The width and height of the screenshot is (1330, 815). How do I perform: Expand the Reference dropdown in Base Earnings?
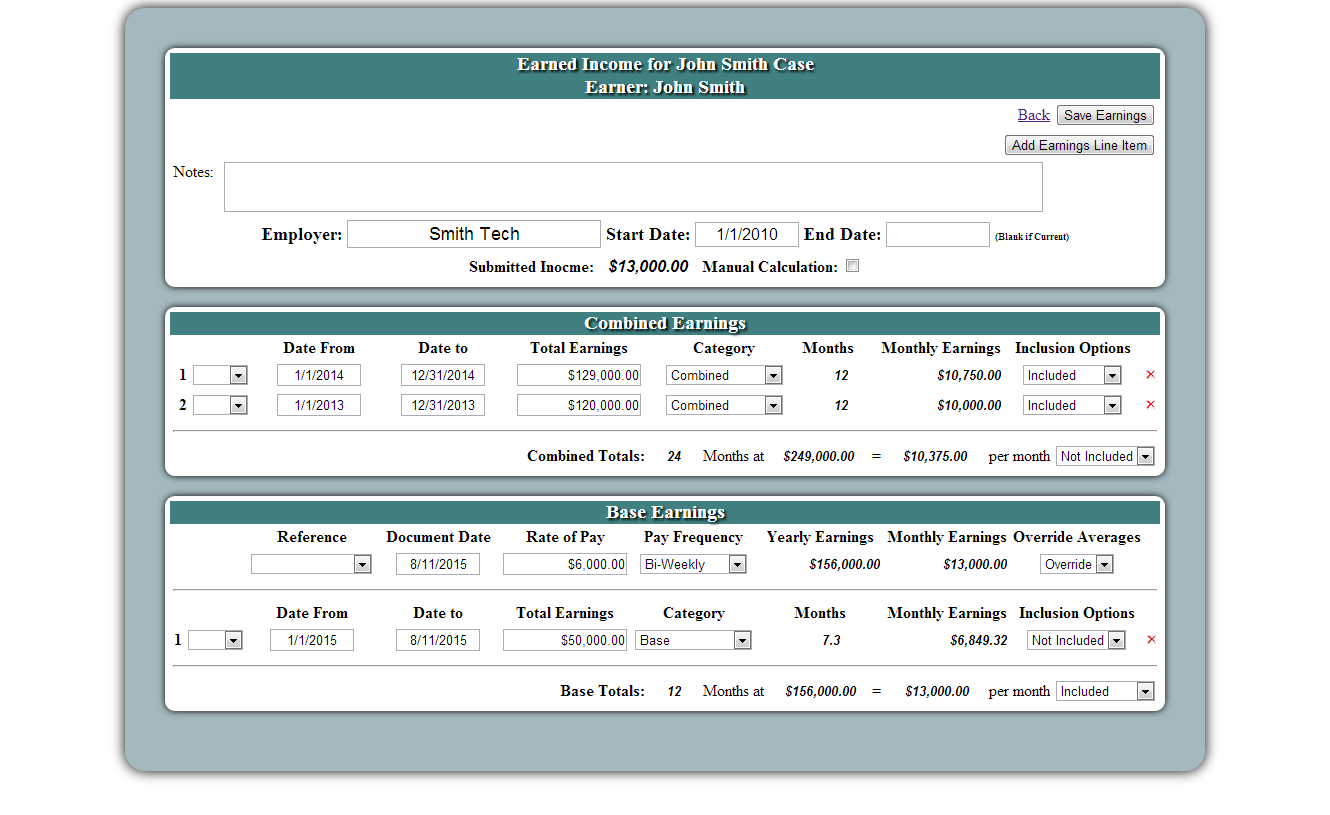click(311, 563)
